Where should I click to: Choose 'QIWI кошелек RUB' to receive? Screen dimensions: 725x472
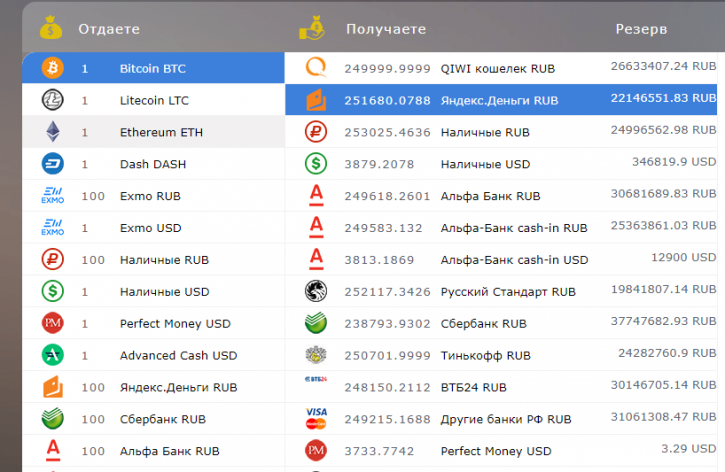[501, 68]
